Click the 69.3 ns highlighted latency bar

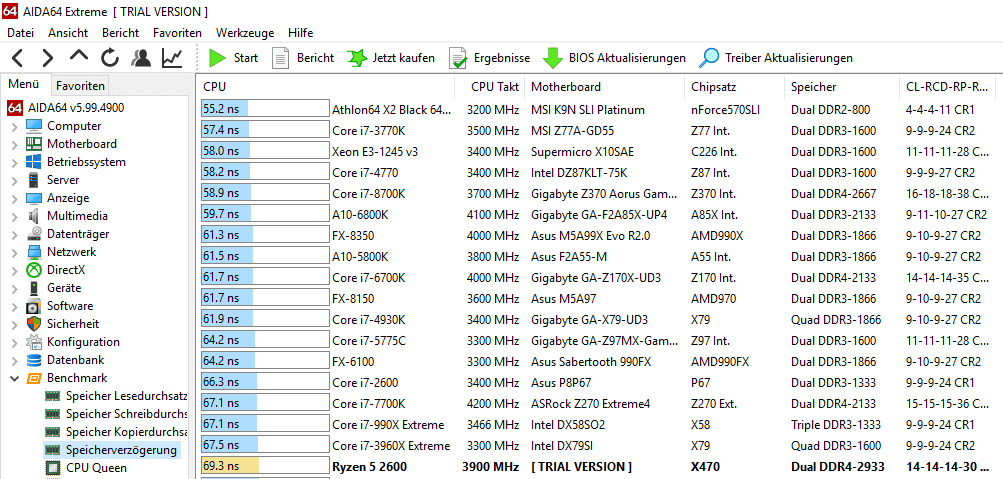coord(265,466)
